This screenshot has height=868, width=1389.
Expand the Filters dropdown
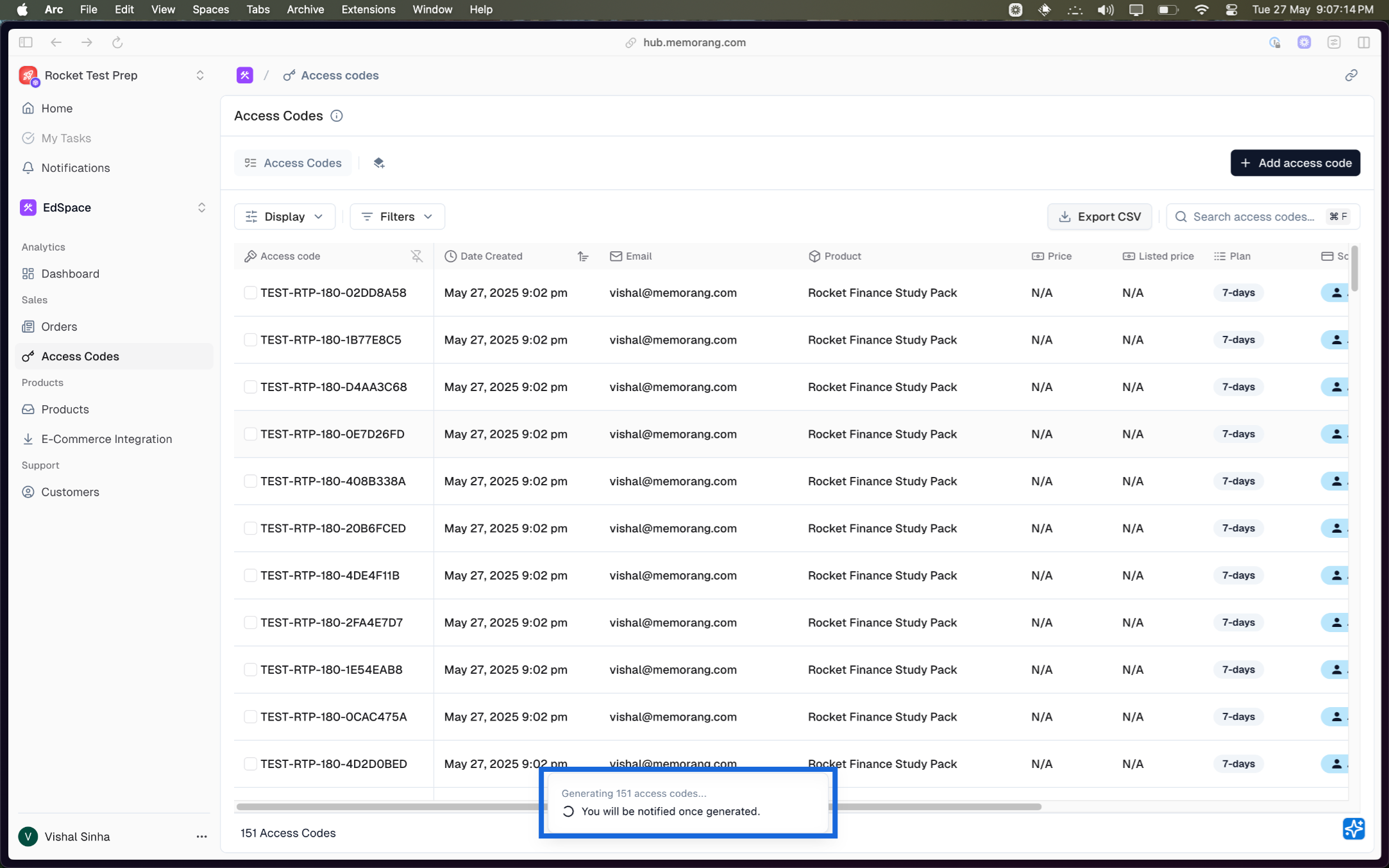(396, 217)
